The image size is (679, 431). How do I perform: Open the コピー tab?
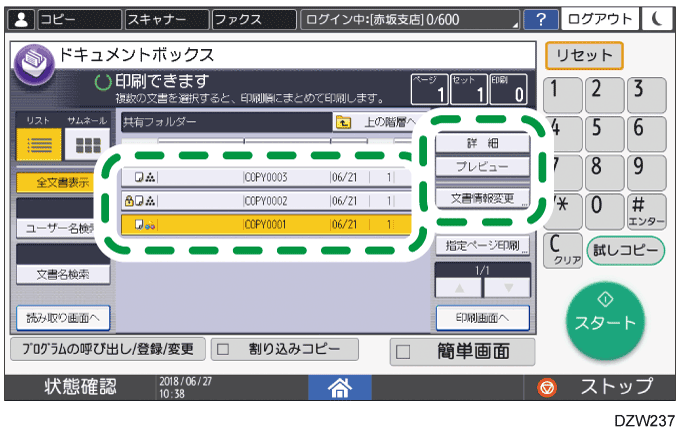[80, 19]
